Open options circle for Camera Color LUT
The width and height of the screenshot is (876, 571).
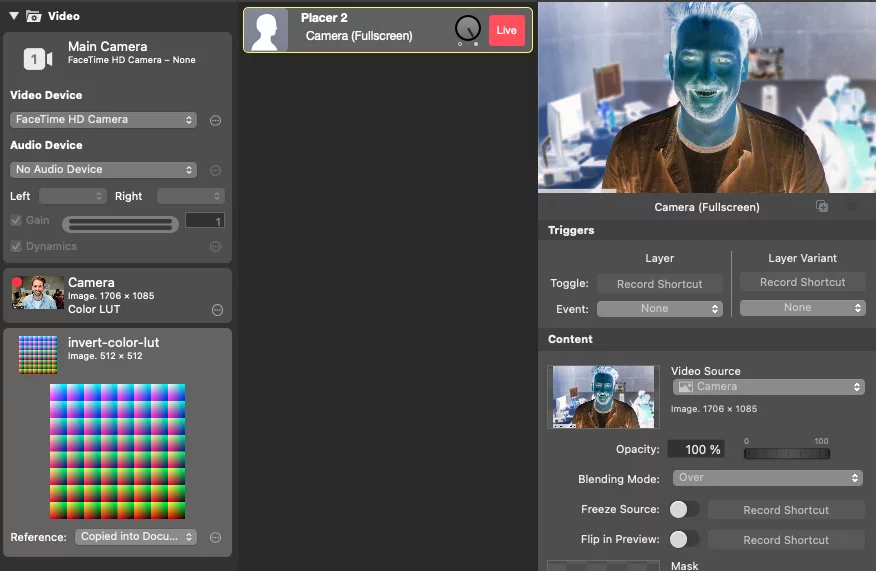(x=217, y=310)
